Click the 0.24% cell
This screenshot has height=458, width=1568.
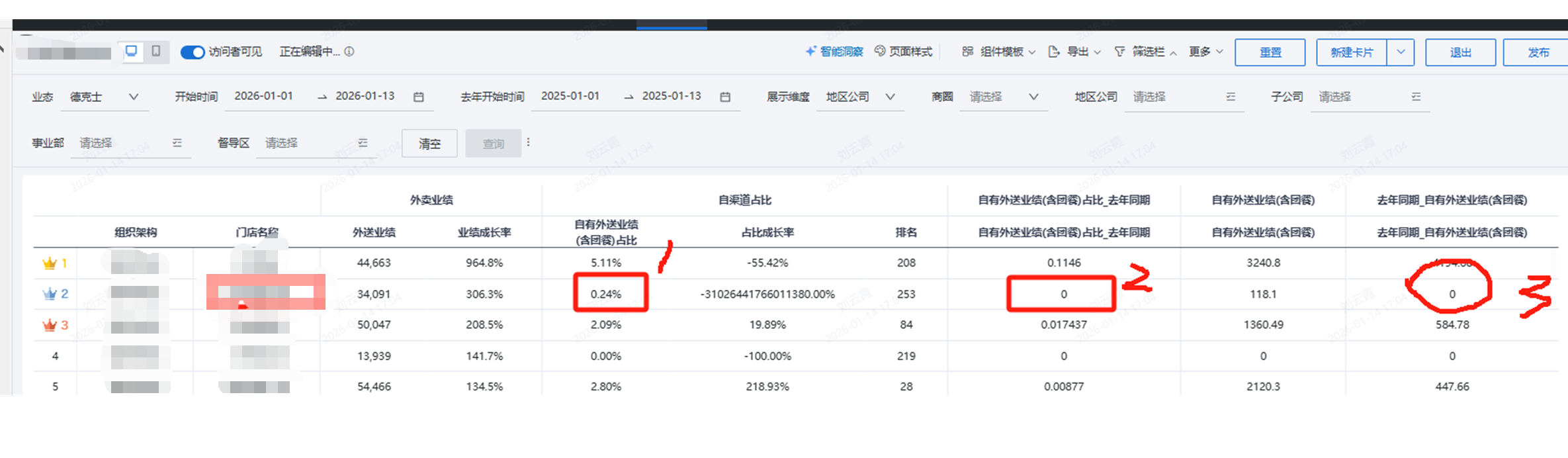point(606,294)
